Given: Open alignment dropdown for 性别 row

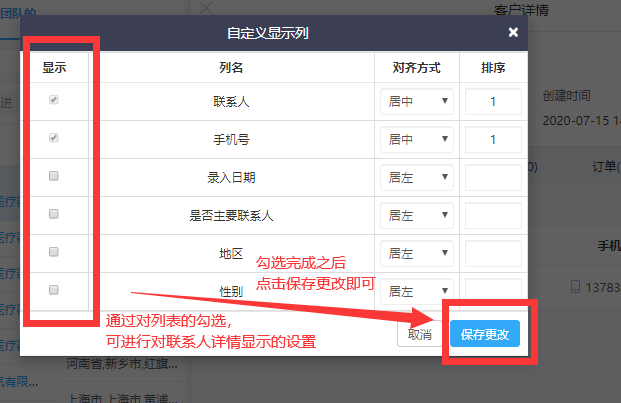Looking at the screenshot, I should pyautogui.click(x=417, y=291).
